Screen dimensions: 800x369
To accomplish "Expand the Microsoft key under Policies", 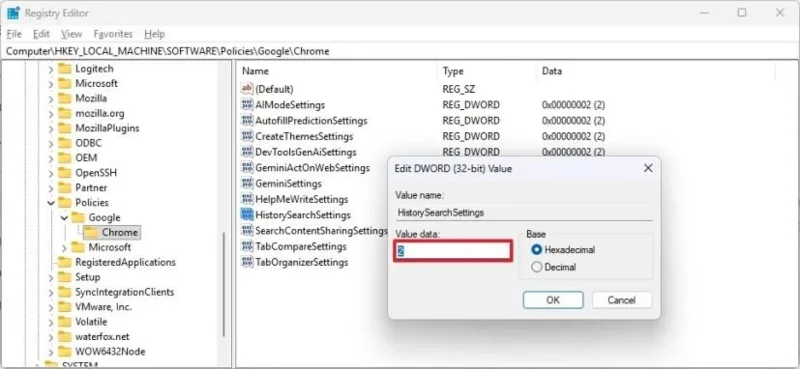I will [64, 248].
